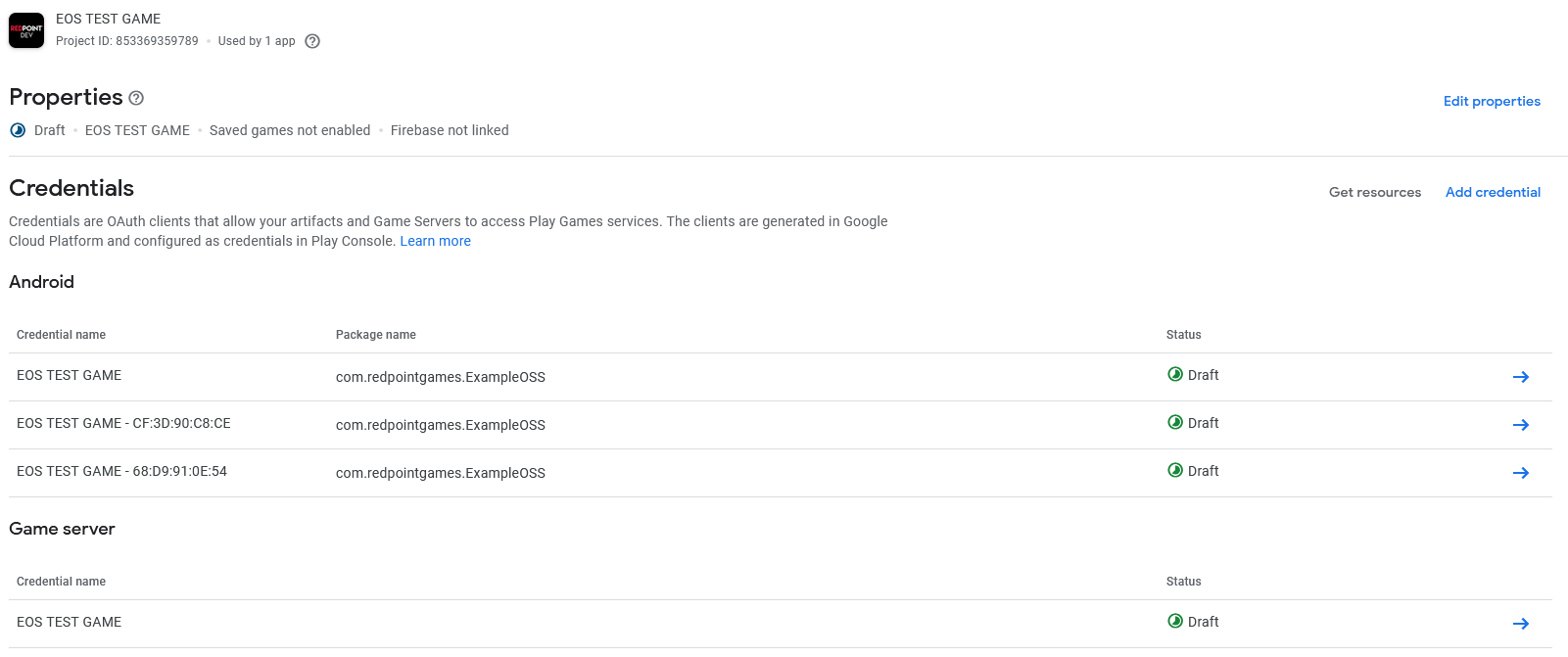This screenshot has width=1568, height=657.
Task: Open Get resources
Action: pos(1375,192)
